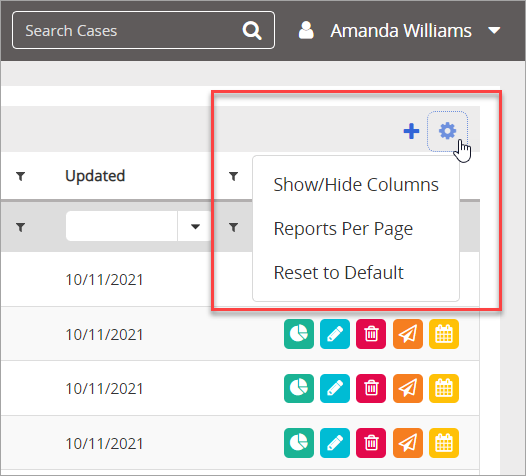This screenshot has height=476, width=526.
Task: Open the gear settings icon
Action: (447, 131)
